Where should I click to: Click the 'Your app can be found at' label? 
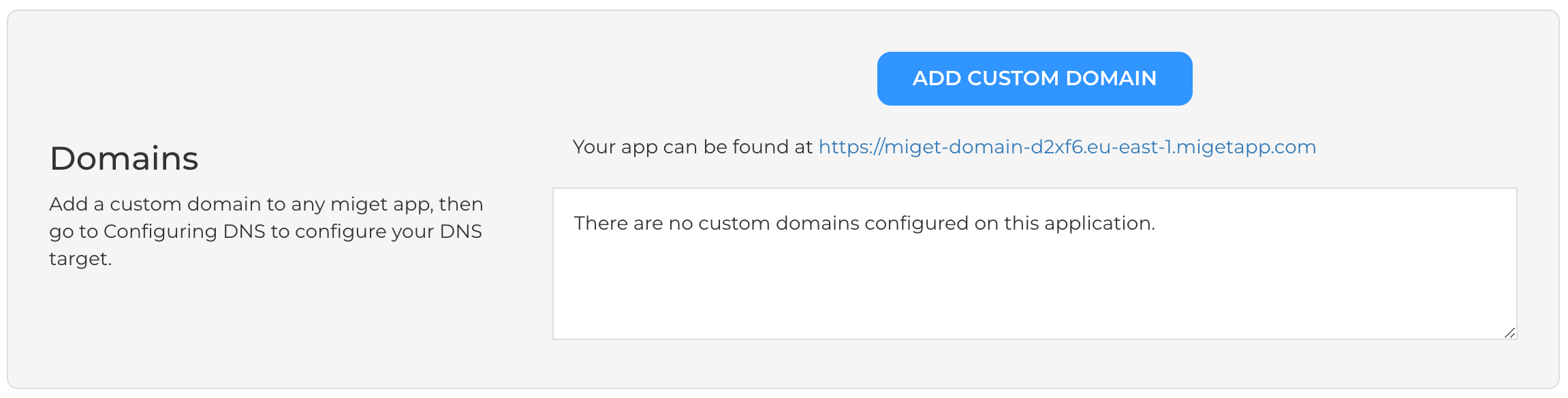[x=693, y=147]
